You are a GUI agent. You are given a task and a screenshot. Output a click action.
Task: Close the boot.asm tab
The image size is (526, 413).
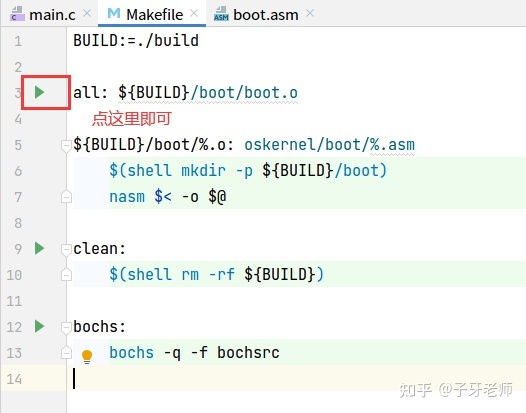coord(310,13)
